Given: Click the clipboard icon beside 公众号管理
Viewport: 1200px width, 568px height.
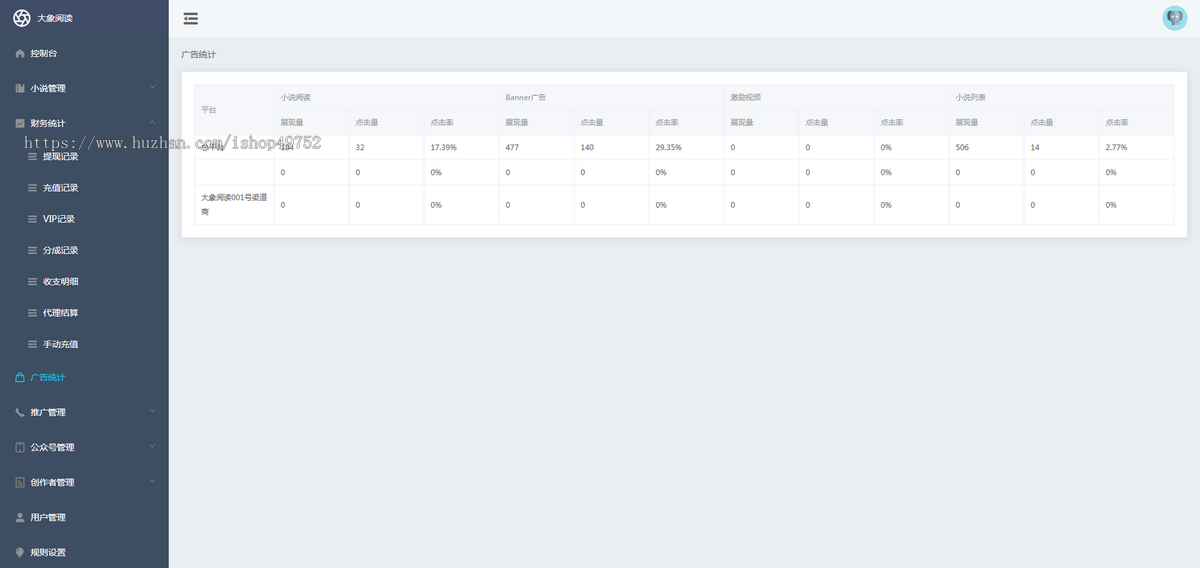Looking at the screenshot, I should [20, 447].
